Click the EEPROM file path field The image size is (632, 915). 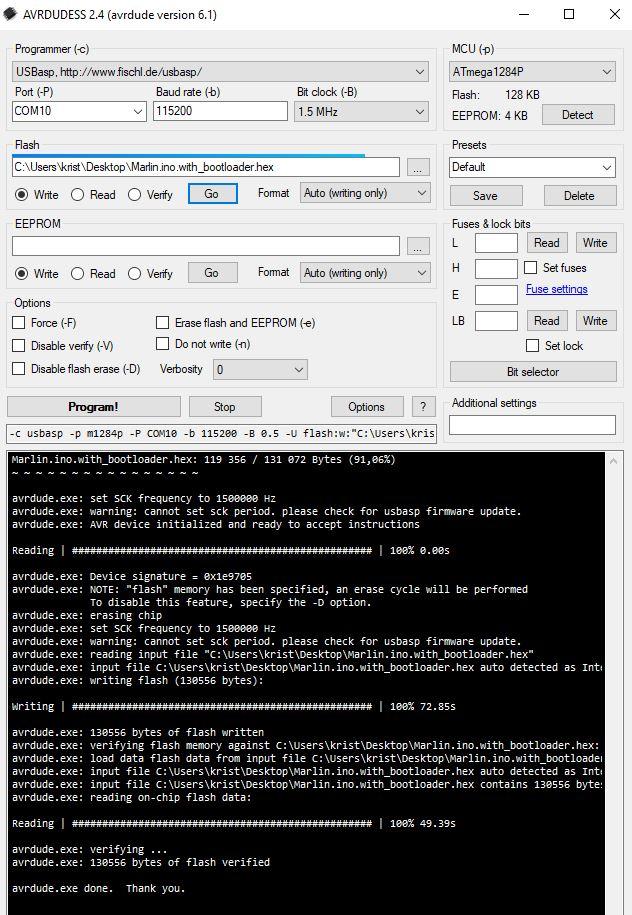point(205,246)
